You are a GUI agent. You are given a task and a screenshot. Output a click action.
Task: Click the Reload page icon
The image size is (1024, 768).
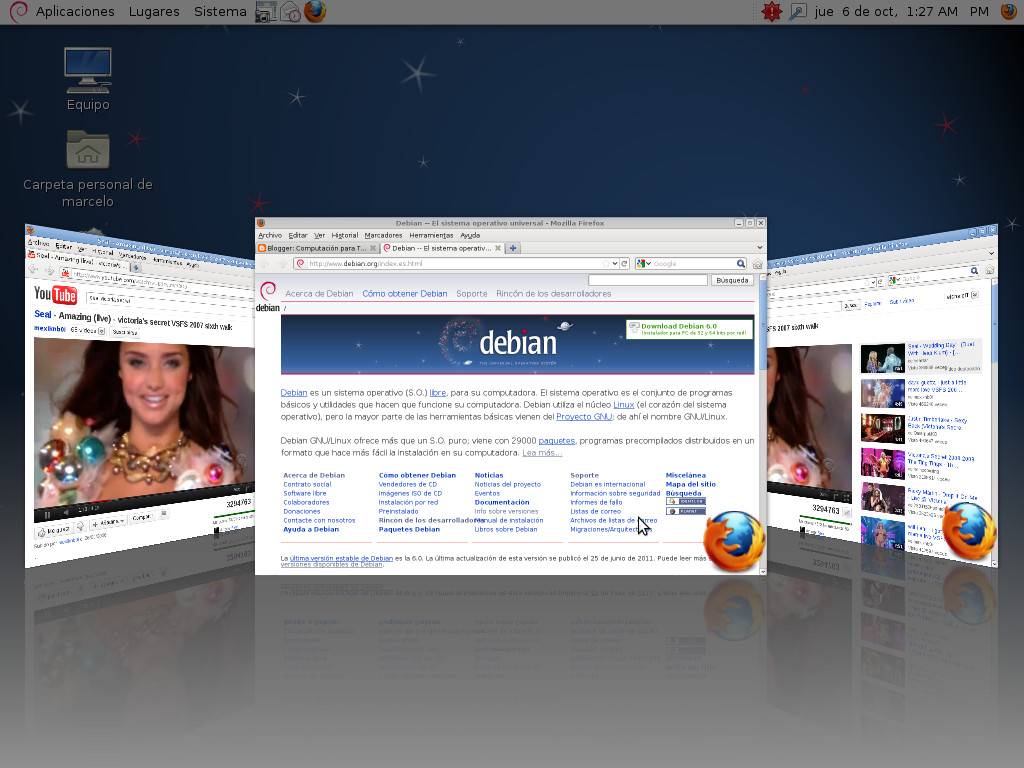coord(622,262)
